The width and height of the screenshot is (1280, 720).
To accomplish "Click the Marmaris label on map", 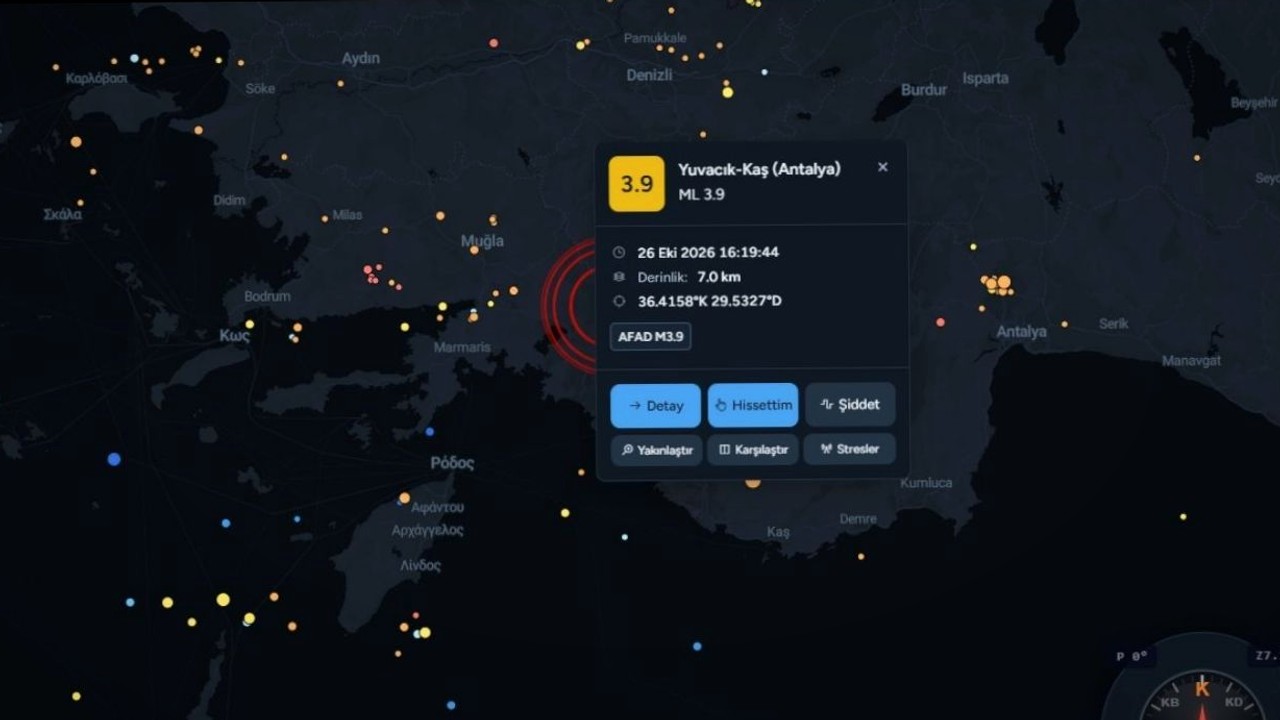I will [462, 347].
